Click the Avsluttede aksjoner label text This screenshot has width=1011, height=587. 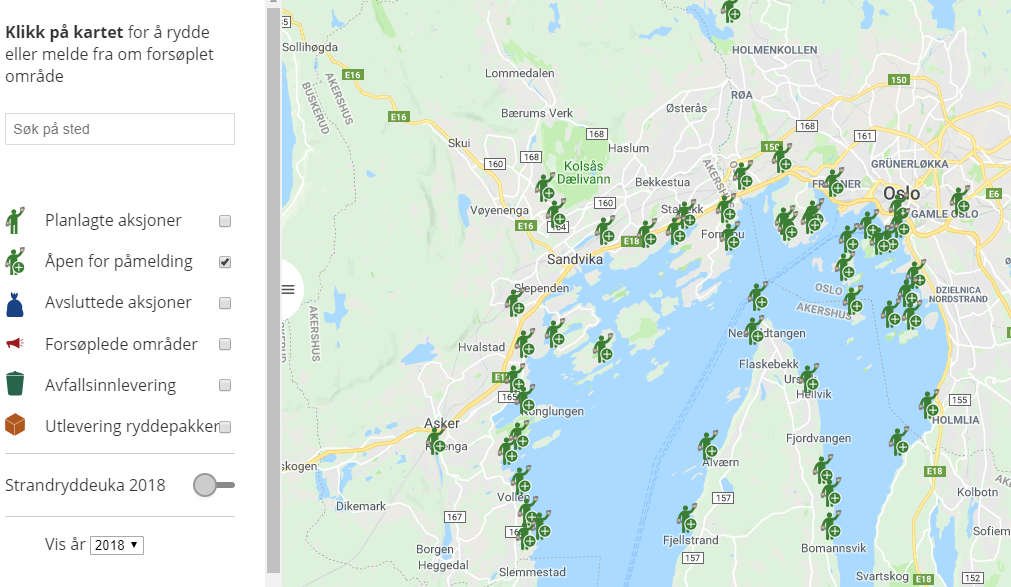[x=118, y=303]
